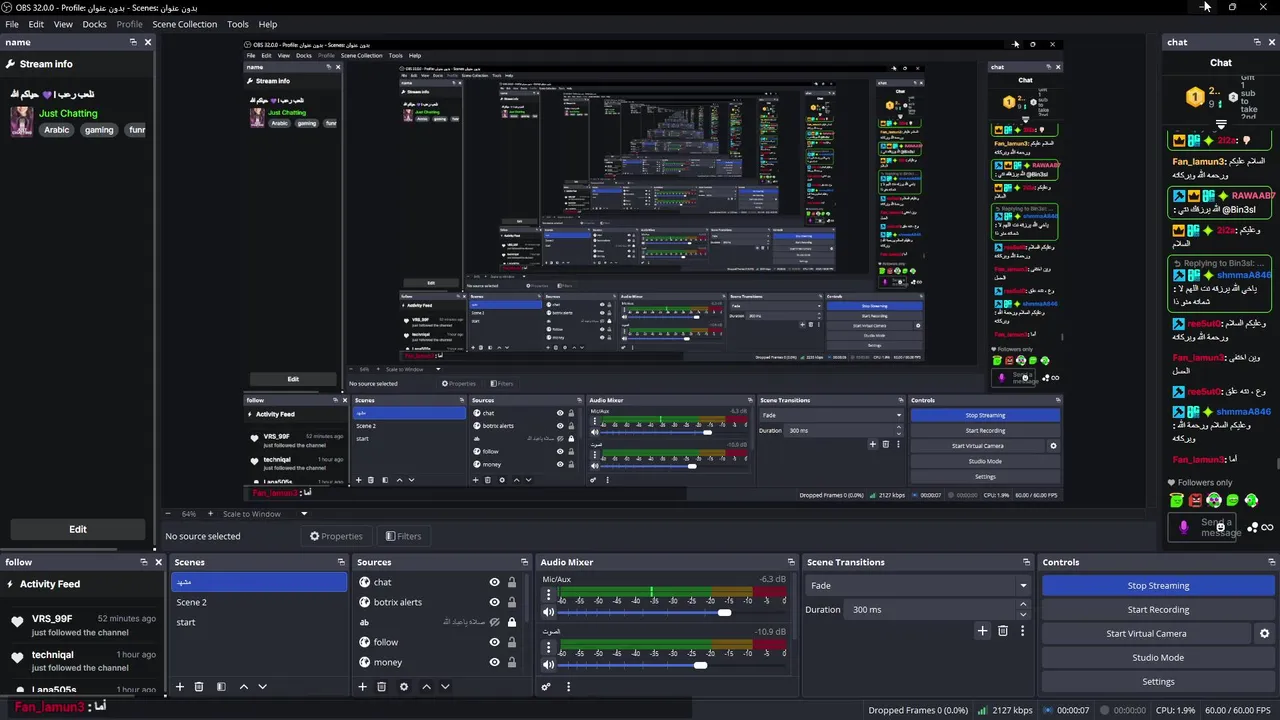Lock the chat source
This screenshot has height=720, width=1280.
tap(512, 582)
